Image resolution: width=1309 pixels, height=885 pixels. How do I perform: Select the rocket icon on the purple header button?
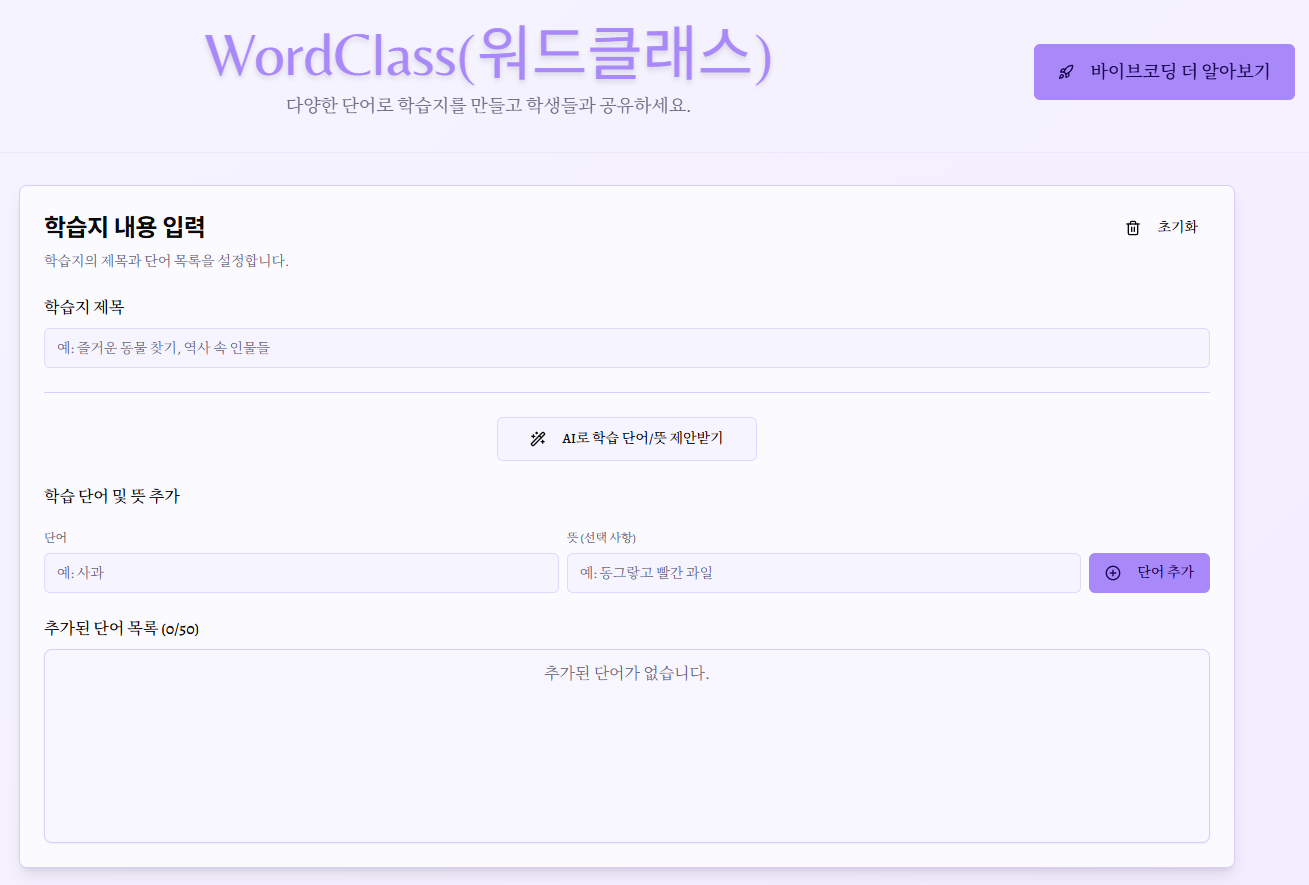(1063, 72)
